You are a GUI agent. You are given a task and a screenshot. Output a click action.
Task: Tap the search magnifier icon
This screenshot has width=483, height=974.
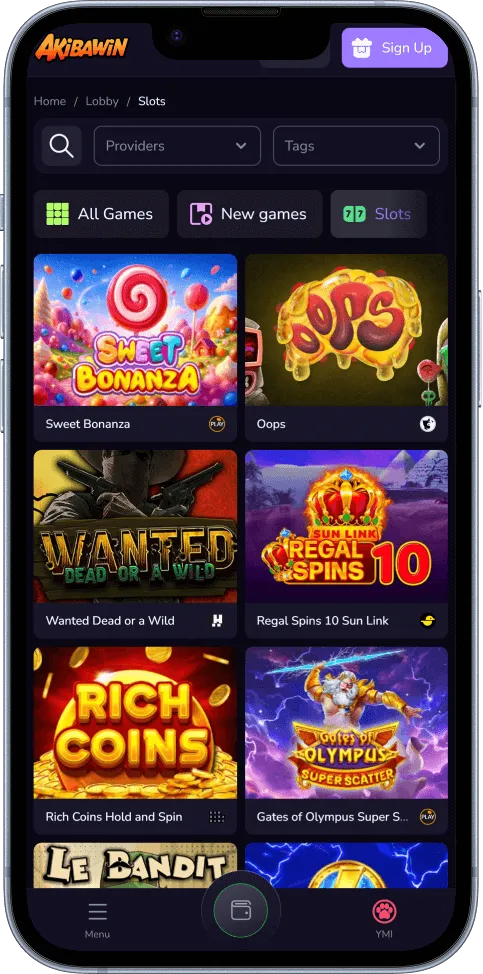coord(61,146)
